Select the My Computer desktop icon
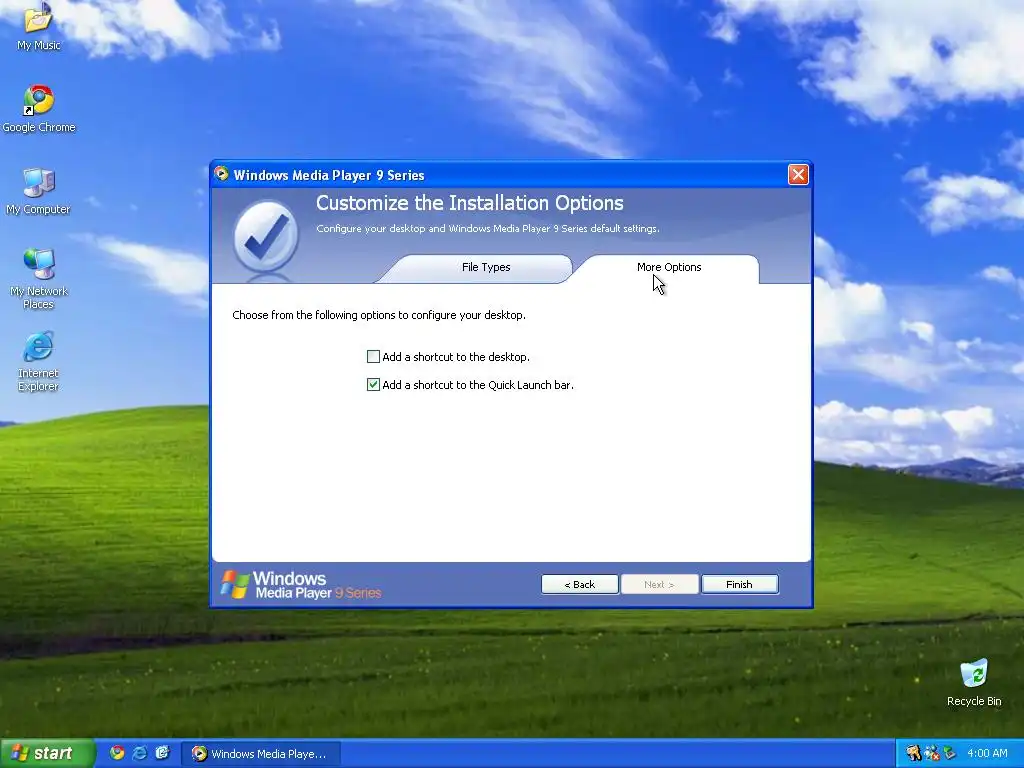 click(x=38, y=191)
